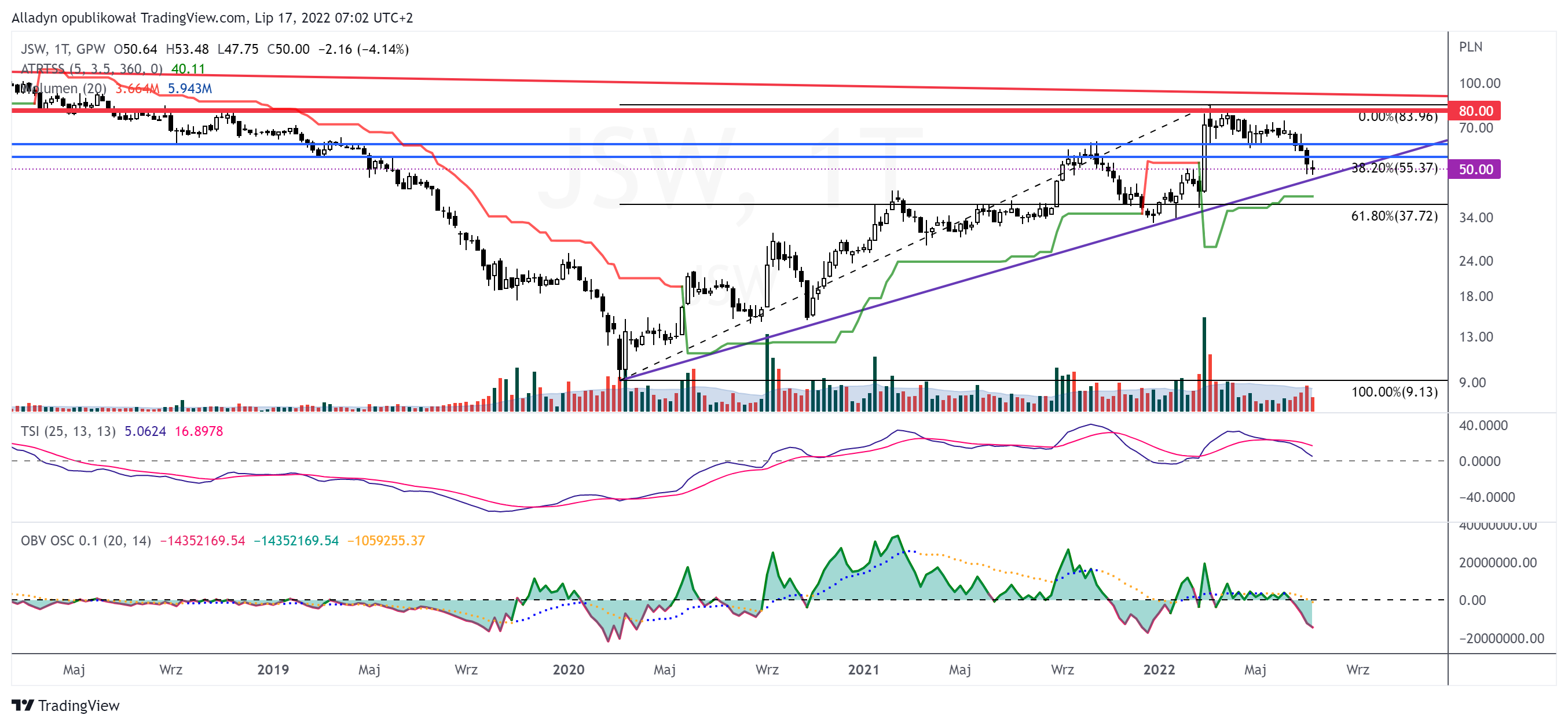Image resolution: width=1568 pixels, height=726 pixels.
Task: Click the 2021 year label on time axis
Action: coord(863,669)
